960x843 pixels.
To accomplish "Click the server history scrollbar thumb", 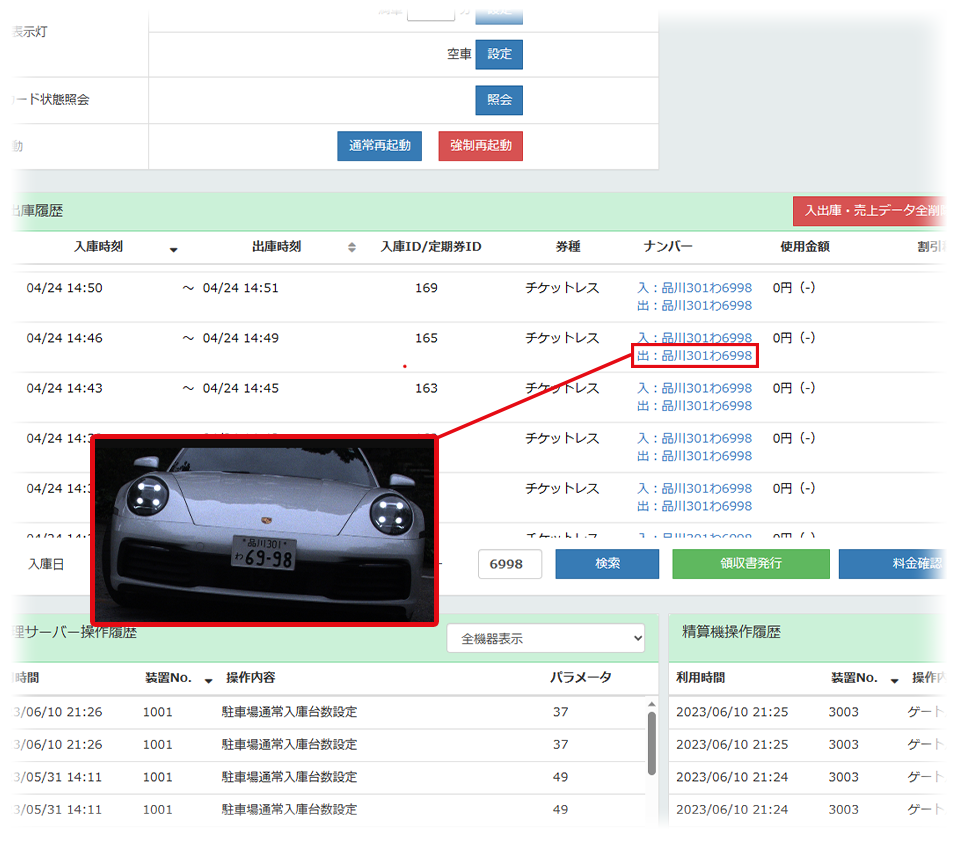I will pyautogui.click(x=651, y=743).
